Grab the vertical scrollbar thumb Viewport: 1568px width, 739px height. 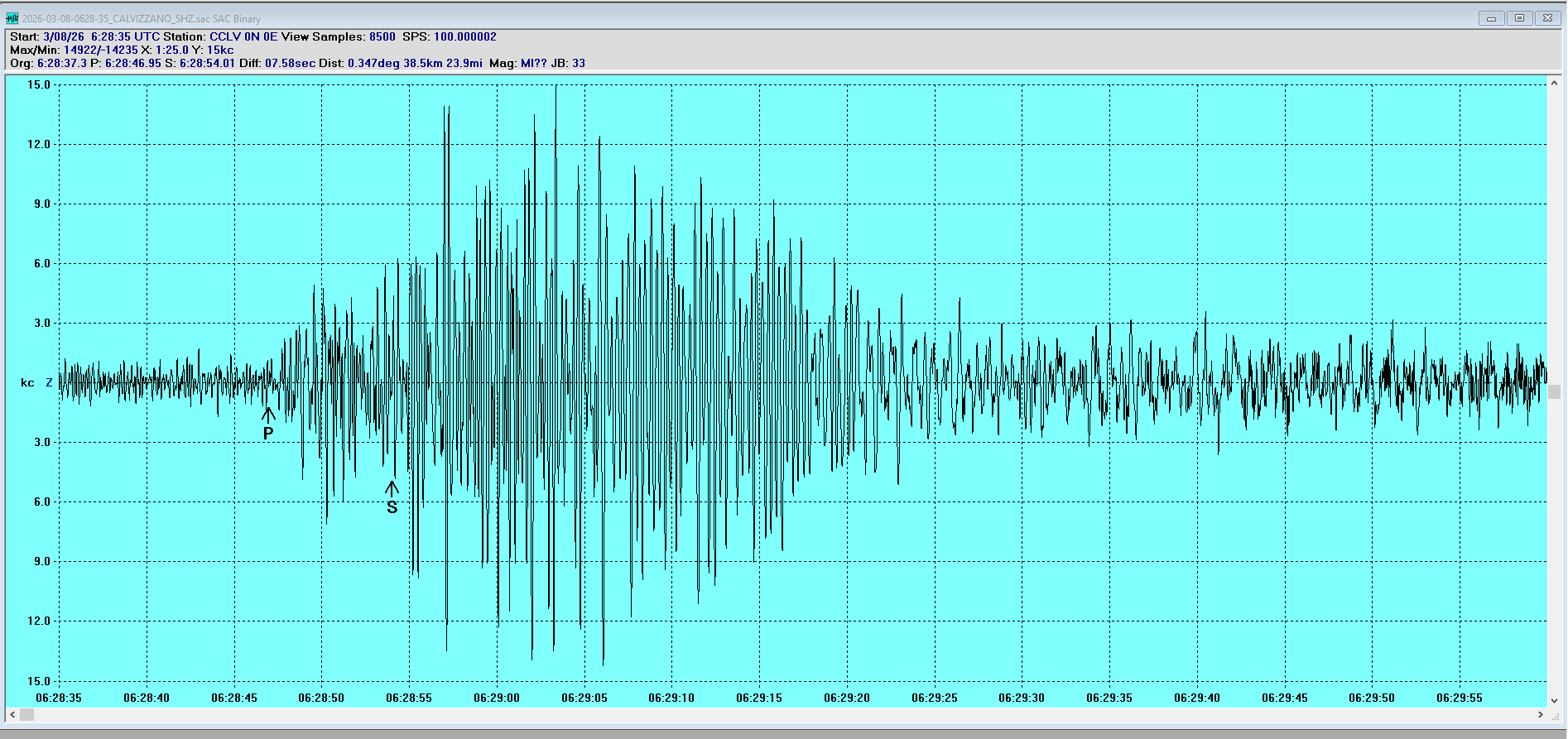click(1554, 392)
